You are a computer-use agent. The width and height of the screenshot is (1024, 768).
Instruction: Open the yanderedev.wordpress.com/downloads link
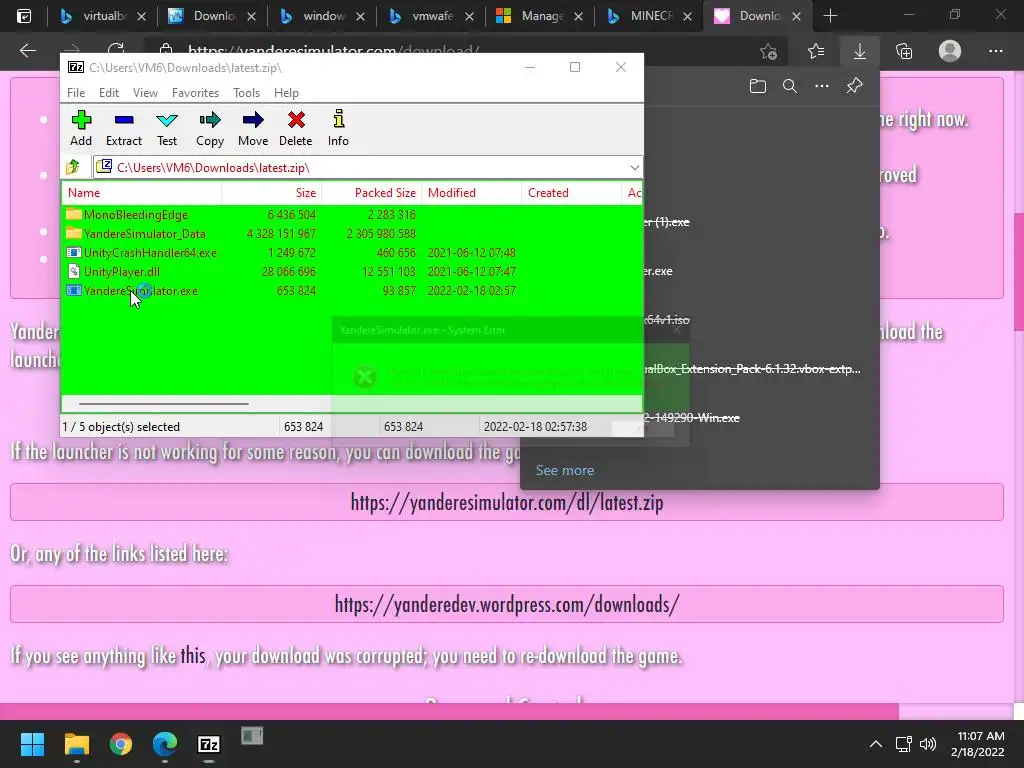(x=507, y=604)
